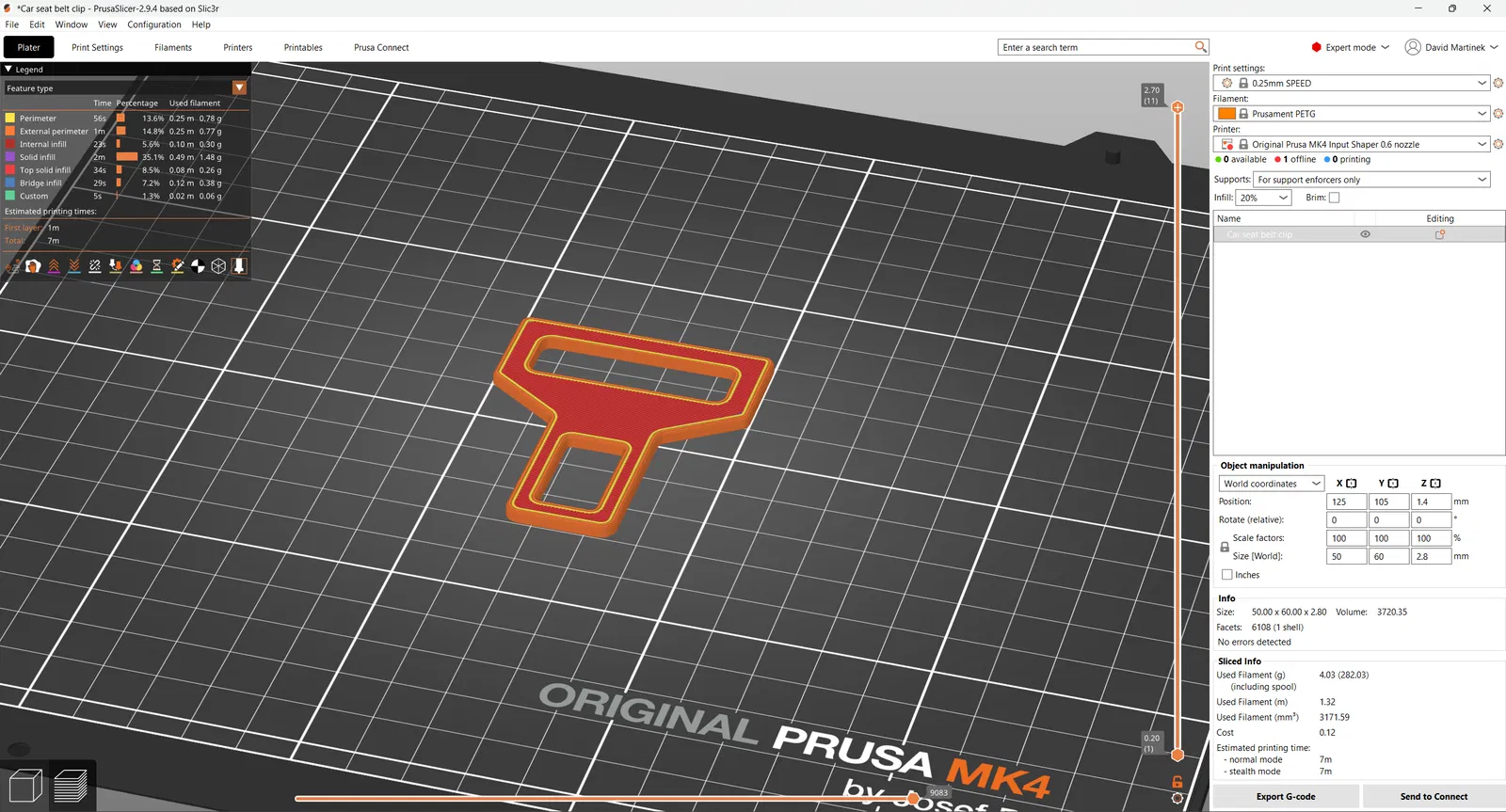This screenshot has height=812, width=1506.
Task: Switch to the sliced layers preview icon
Action: click(71, 786)
